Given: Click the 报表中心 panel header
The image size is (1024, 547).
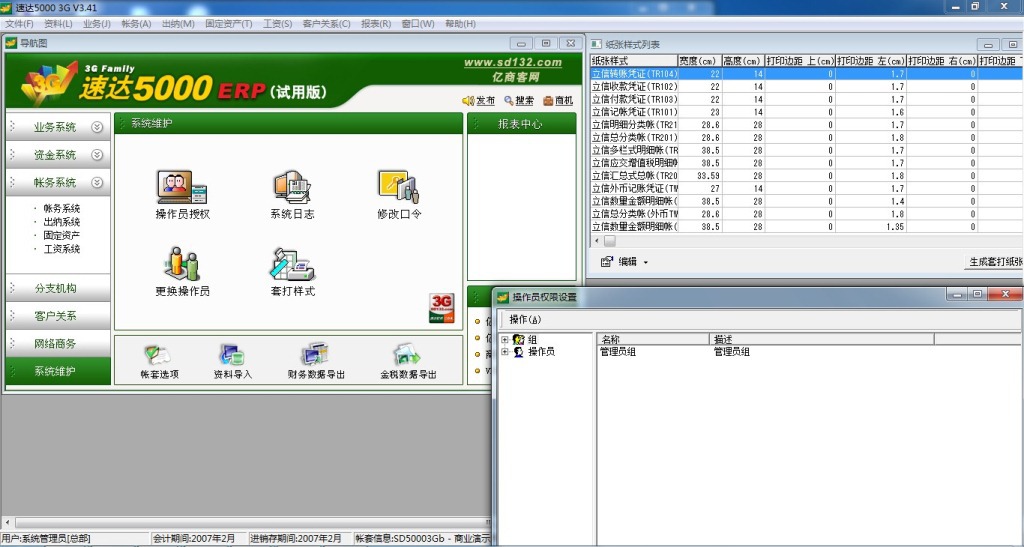Looking at the screenshot, I should click(x=521, y=124).
